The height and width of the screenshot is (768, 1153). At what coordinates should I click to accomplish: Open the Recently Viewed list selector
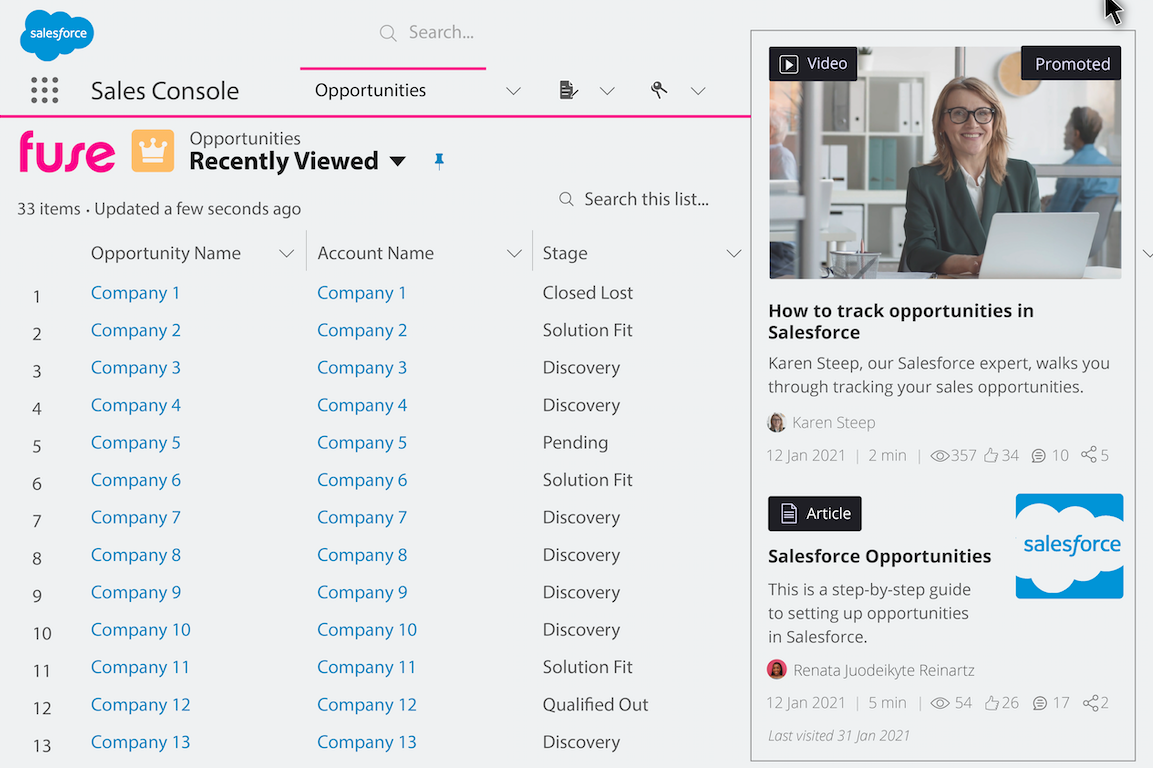[x=398, y=160]
